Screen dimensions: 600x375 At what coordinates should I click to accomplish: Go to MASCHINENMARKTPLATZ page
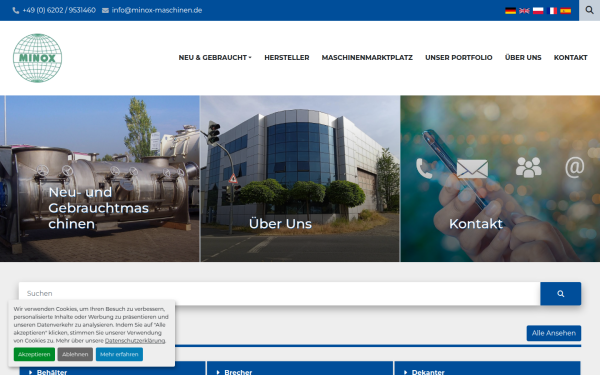[367, 58]
